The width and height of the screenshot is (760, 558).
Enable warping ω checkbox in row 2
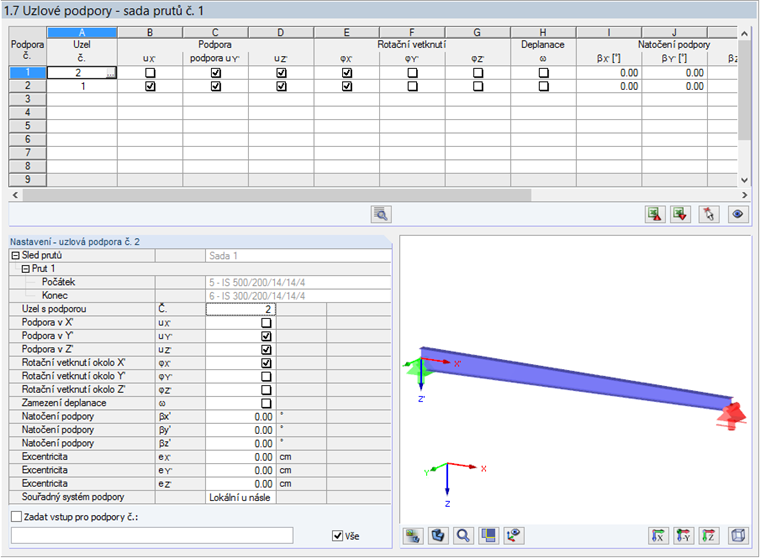pos(544,86)
